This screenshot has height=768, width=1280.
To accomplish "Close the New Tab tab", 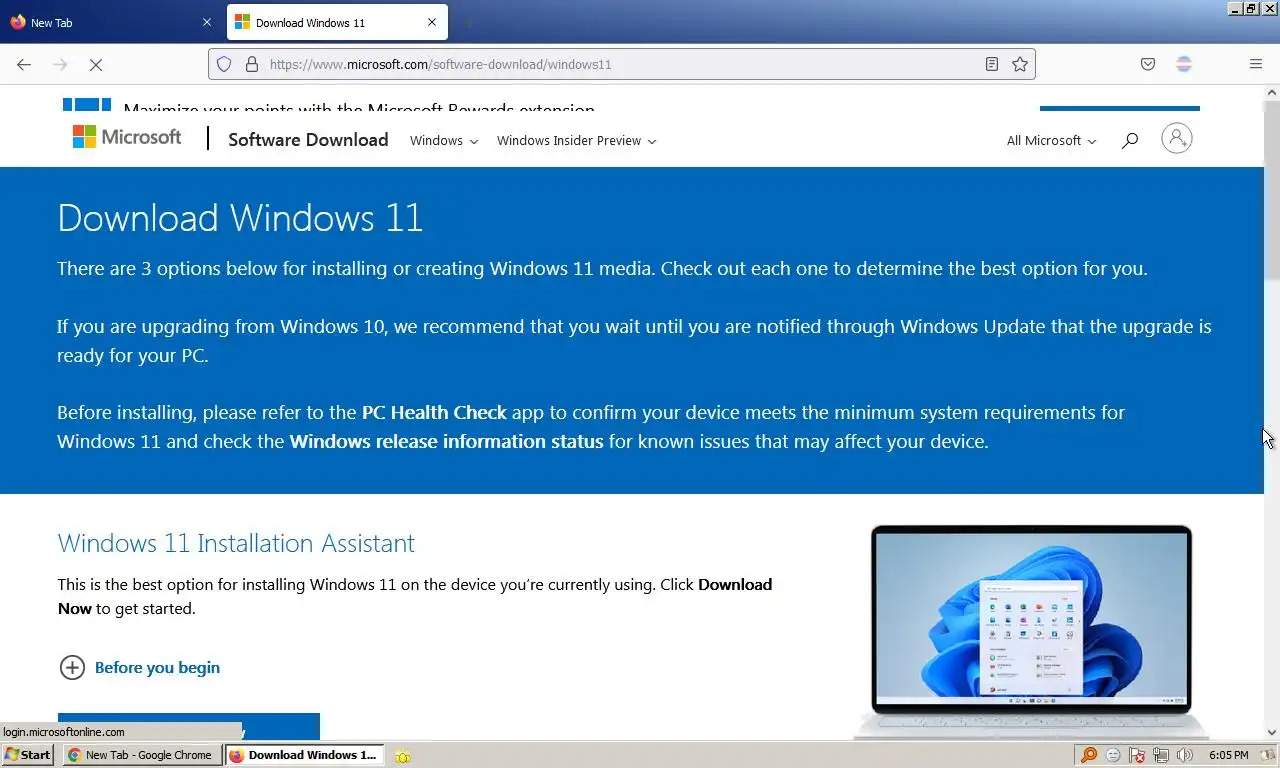I will pyautogui.click(x=207, y=22).
